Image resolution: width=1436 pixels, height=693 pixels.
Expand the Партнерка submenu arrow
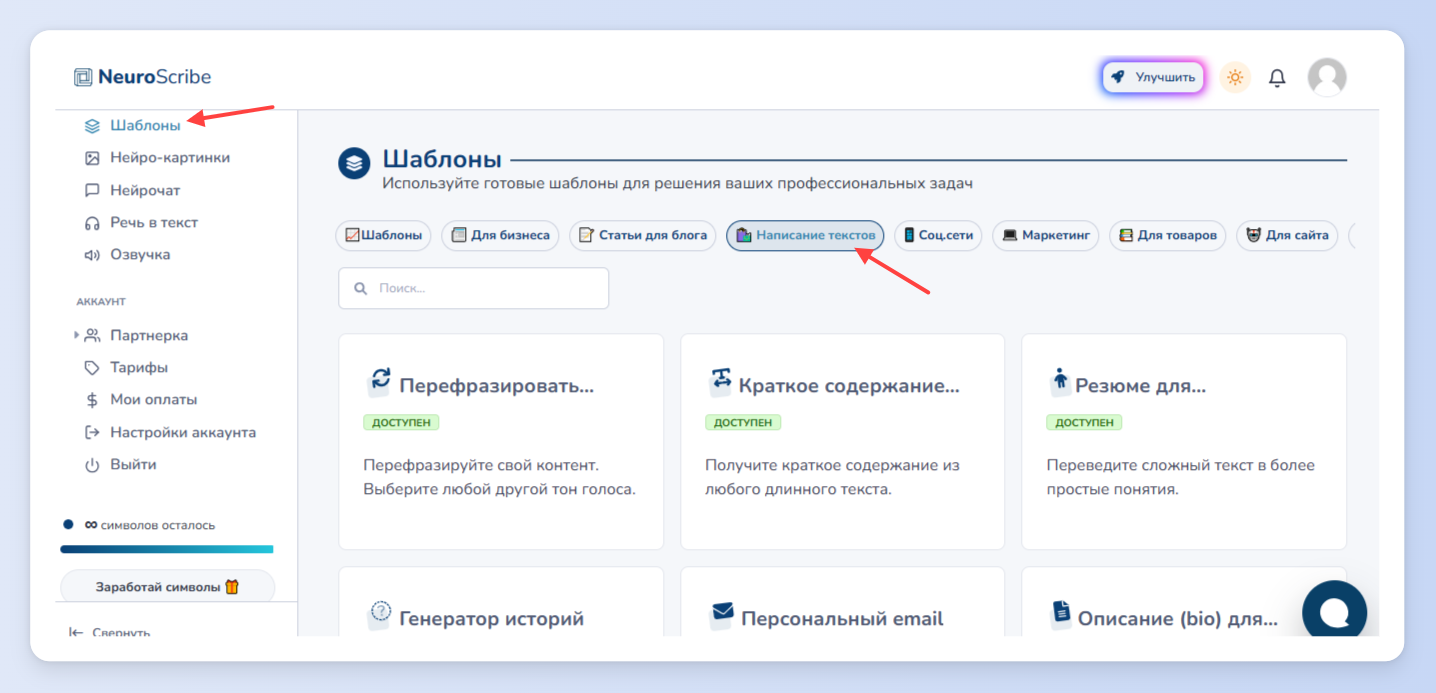tap(76, 335)
